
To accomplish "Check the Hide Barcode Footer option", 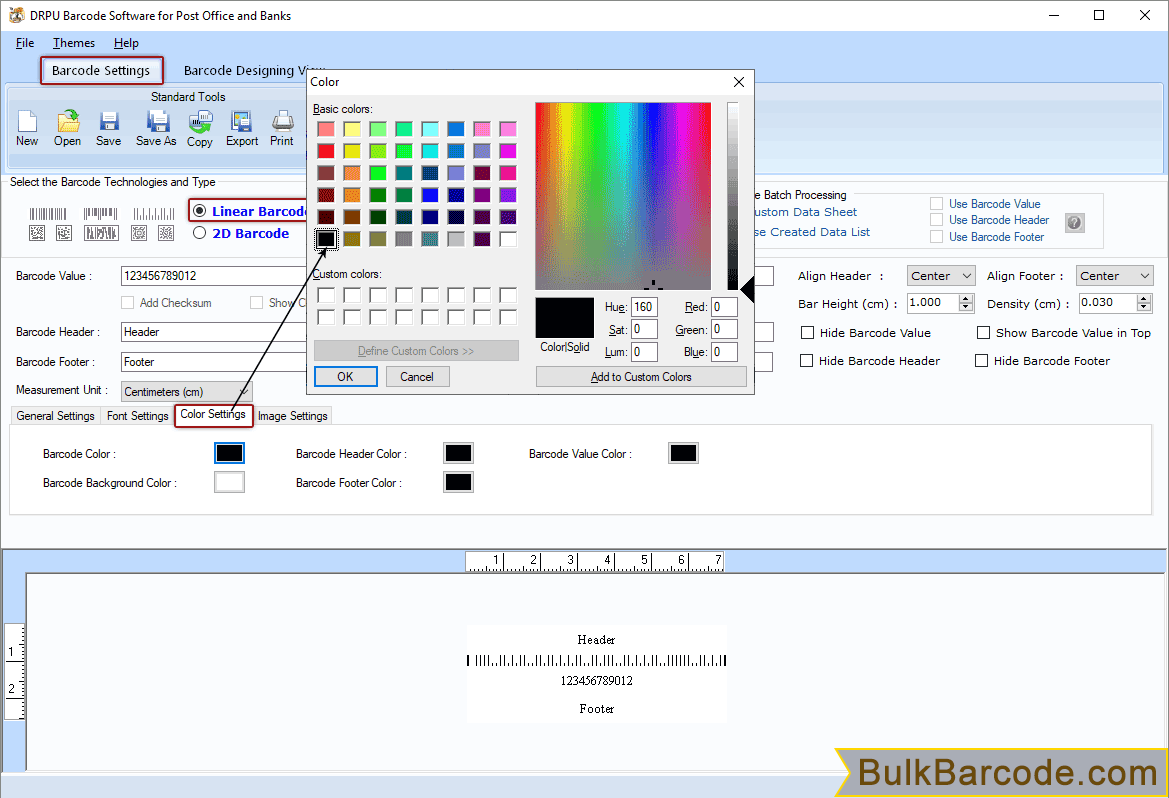I will 981,361.
